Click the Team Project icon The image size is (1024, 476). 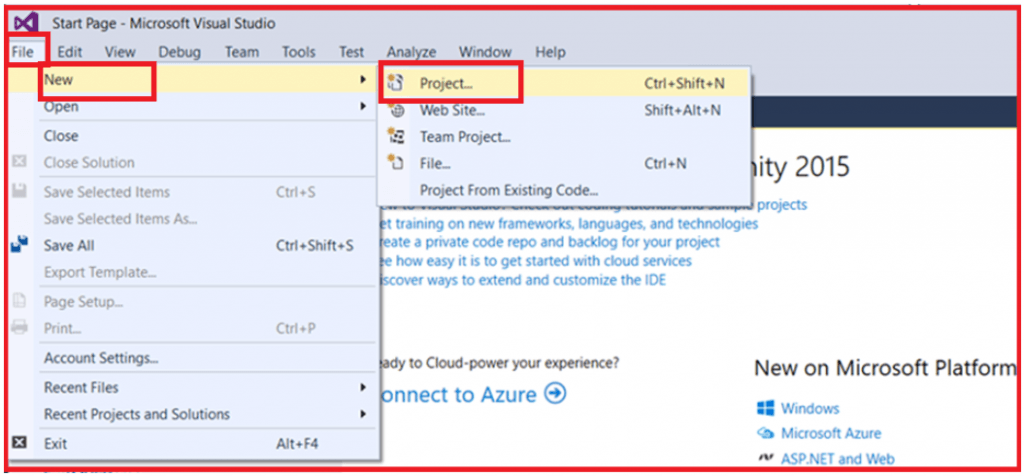396,136
